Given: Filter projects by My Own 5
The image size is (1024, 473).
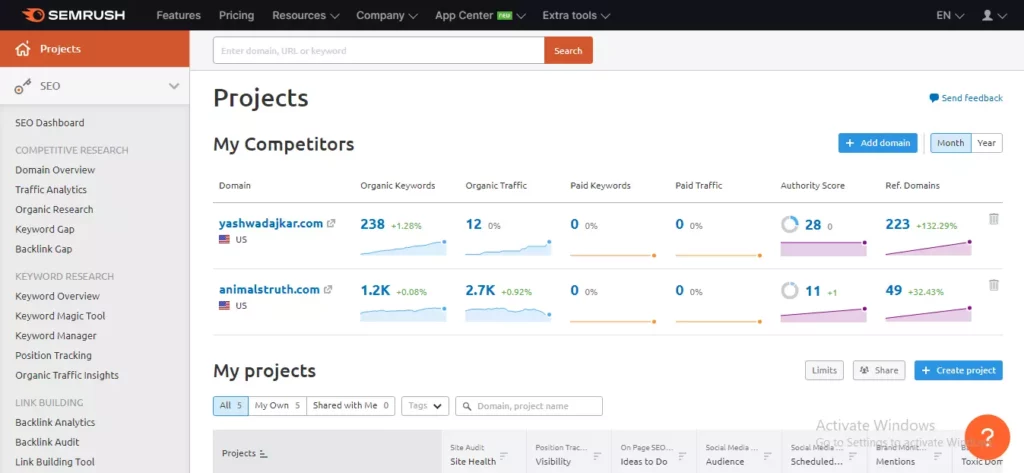Looking at the screenshot, I should (277, 406).
